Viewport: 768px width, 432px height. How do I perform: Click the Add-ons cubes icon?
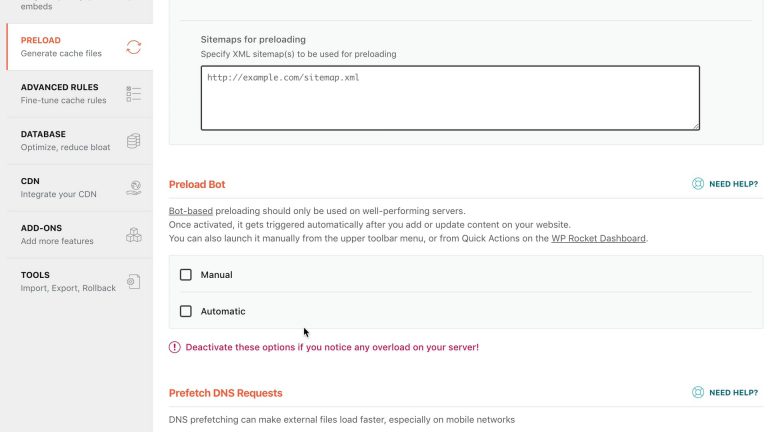(x=134, y=235)
